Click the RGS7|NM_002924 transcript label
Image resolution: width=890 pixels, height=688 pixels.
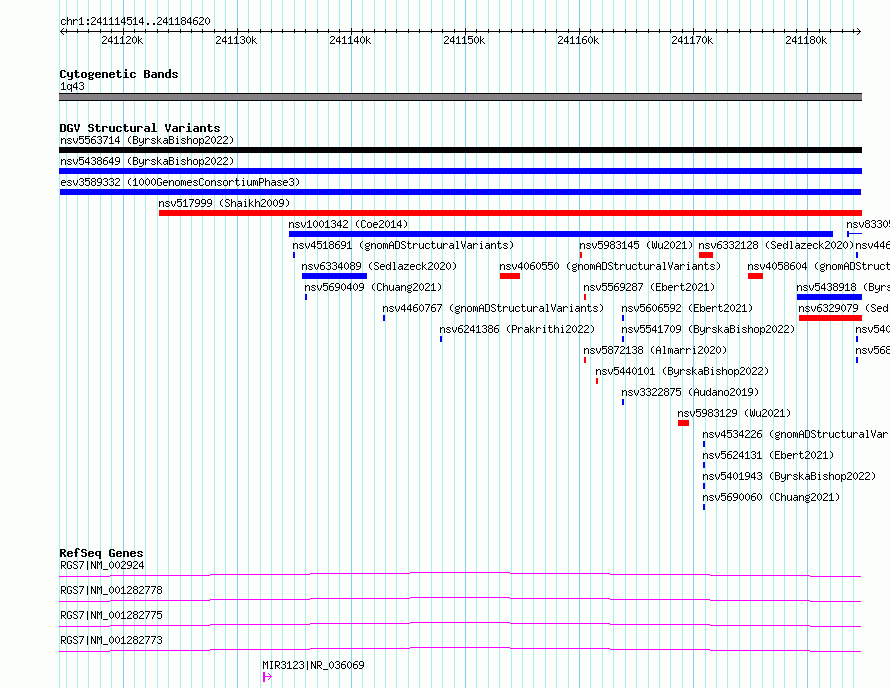102,565
